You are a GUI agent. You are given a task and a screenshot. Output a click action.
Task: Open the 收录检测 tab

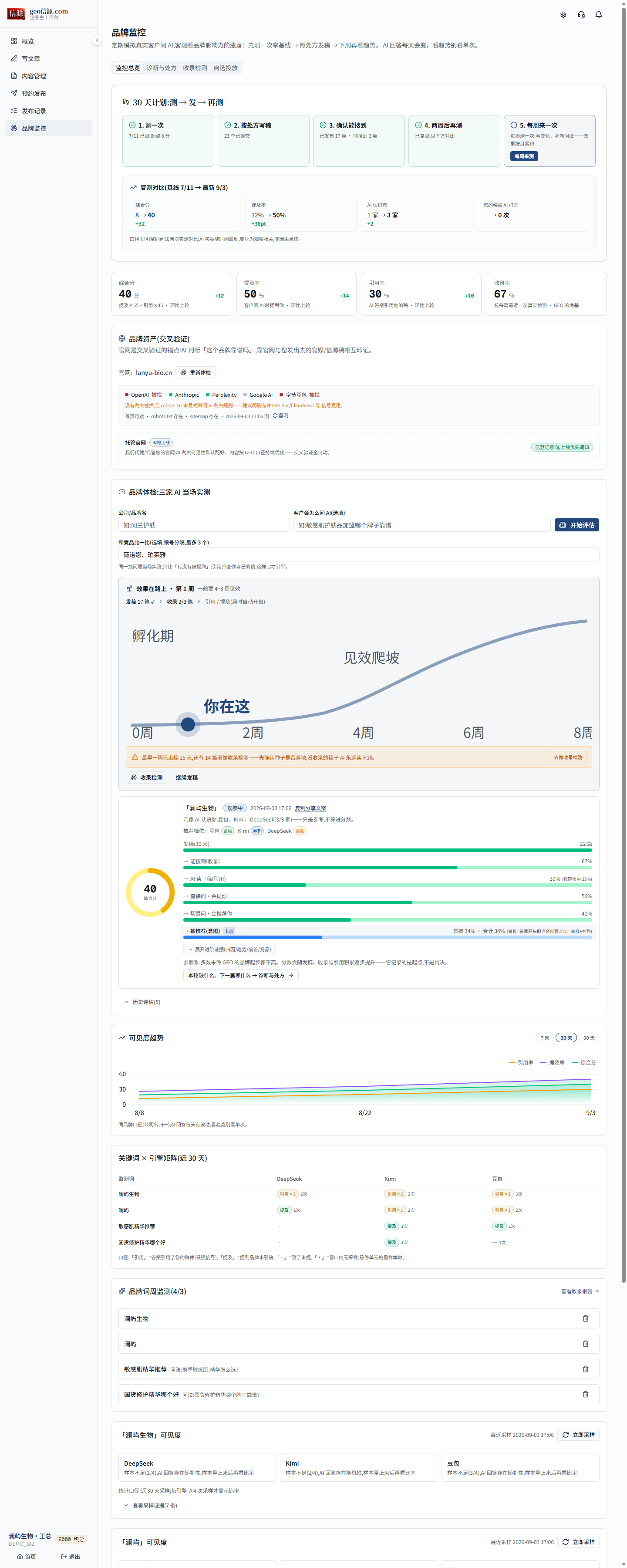(195, 68)
